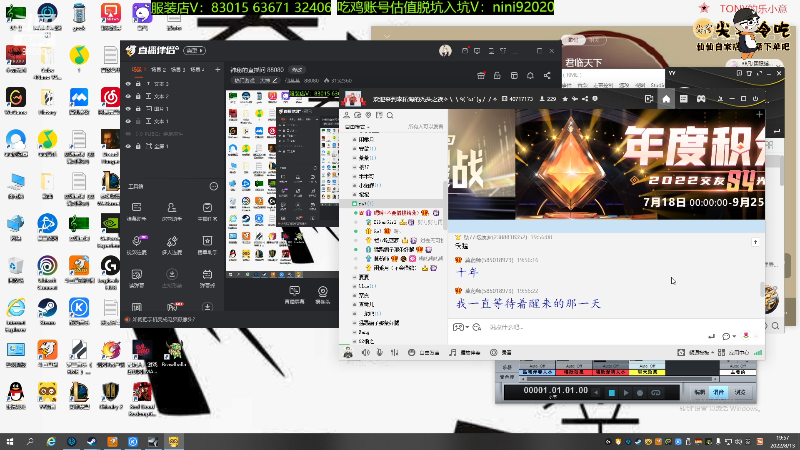Viewport: 800px width, 450px height.
Task: Open the YY game controller icon in header
Action: point(701,99)
